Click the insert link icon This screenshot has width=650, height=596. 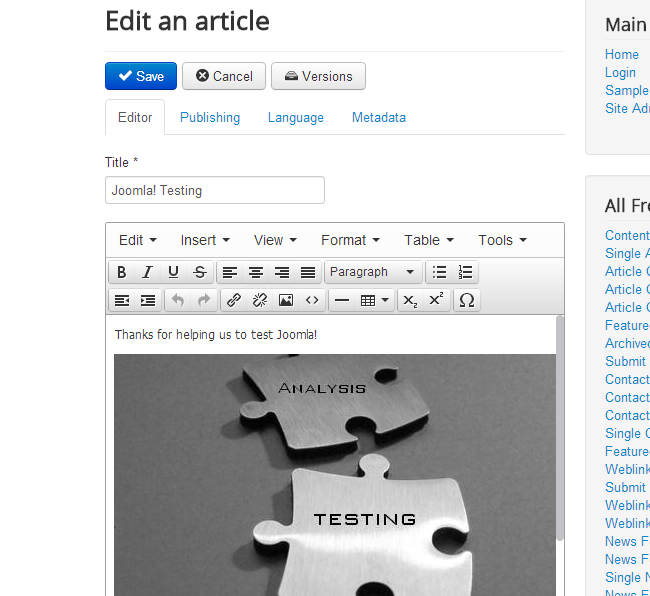(x=233, y=300)
